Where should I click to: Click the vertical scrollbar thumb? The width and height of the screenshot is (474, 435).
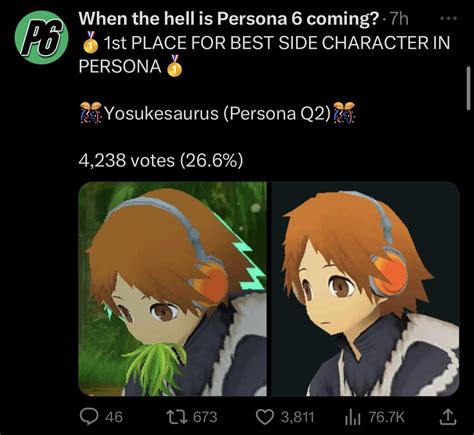[x=468, y=88]
